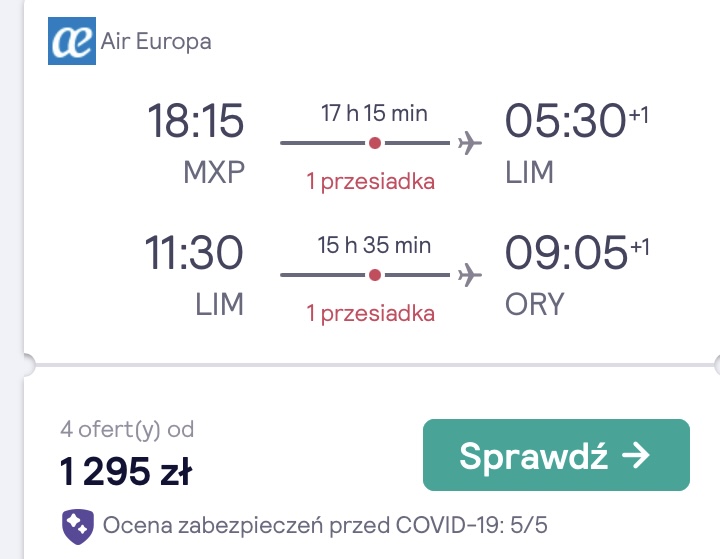
Task: Click the COVID-19 safety rating text
Action: (325, 525)
